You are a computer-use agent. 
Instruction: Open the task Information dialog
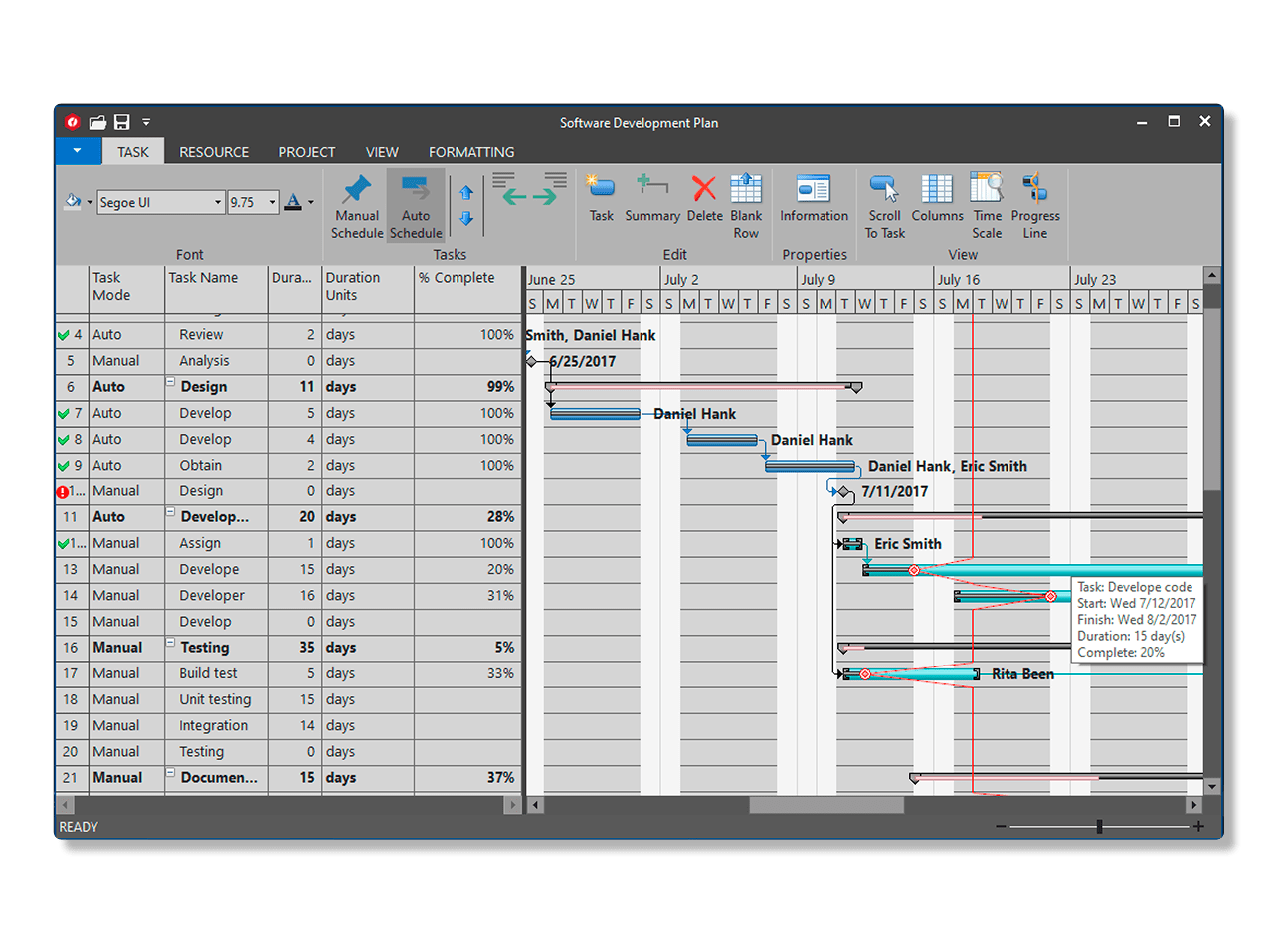point(814,204)
